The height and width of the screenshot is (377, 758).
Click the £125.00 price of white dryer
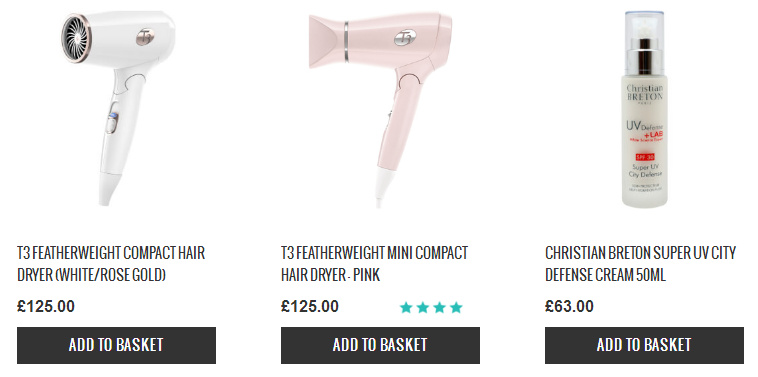46,306
